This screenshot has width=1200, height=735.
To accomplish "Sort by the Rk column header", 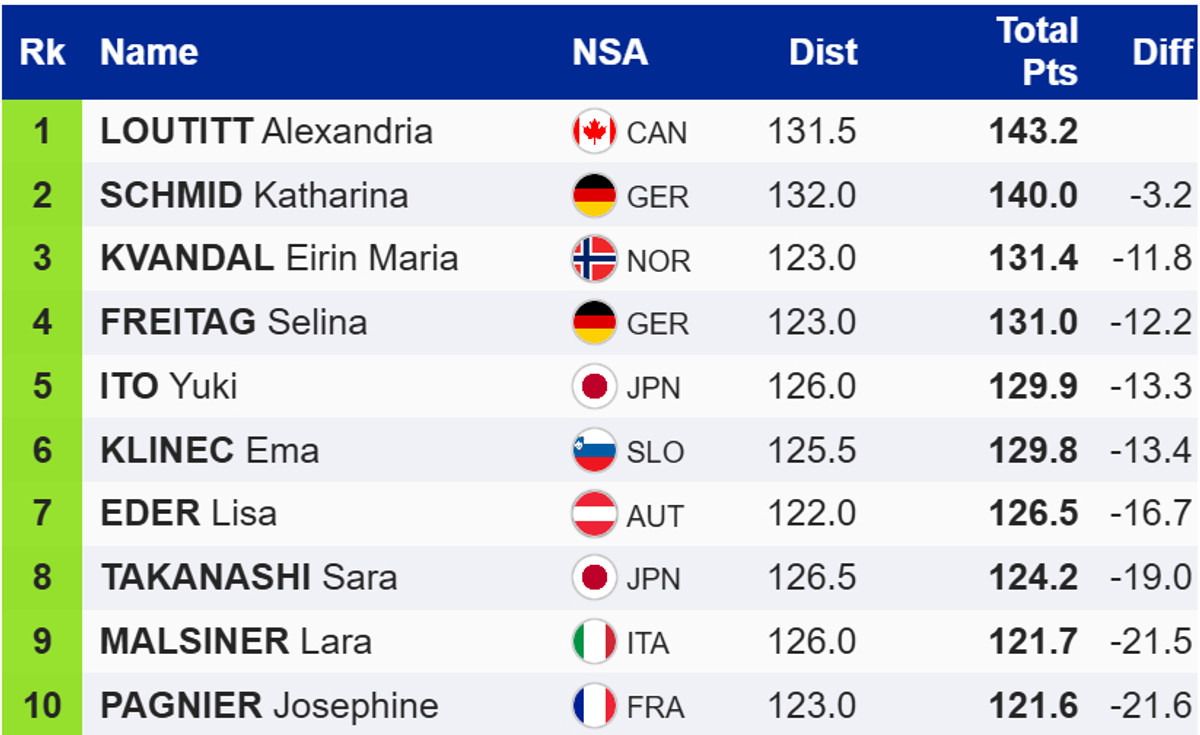I will (x=42, y=52).
